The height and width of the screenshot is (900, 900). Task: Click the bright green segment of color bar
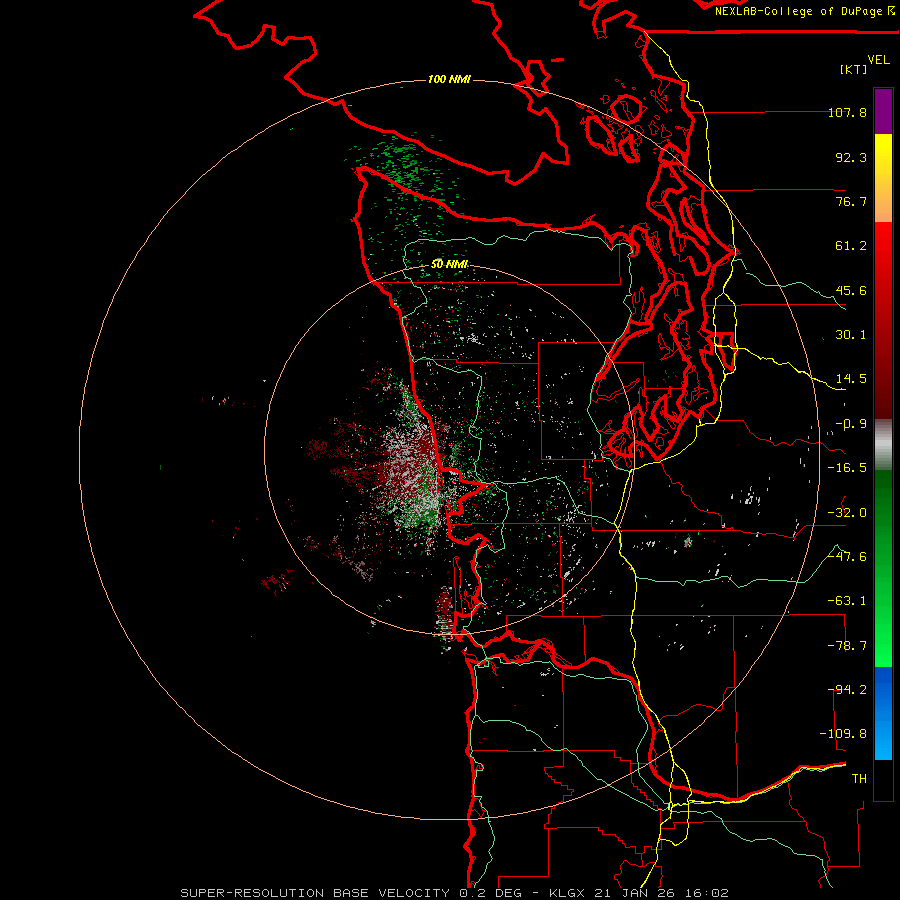(x=883, y=568)
